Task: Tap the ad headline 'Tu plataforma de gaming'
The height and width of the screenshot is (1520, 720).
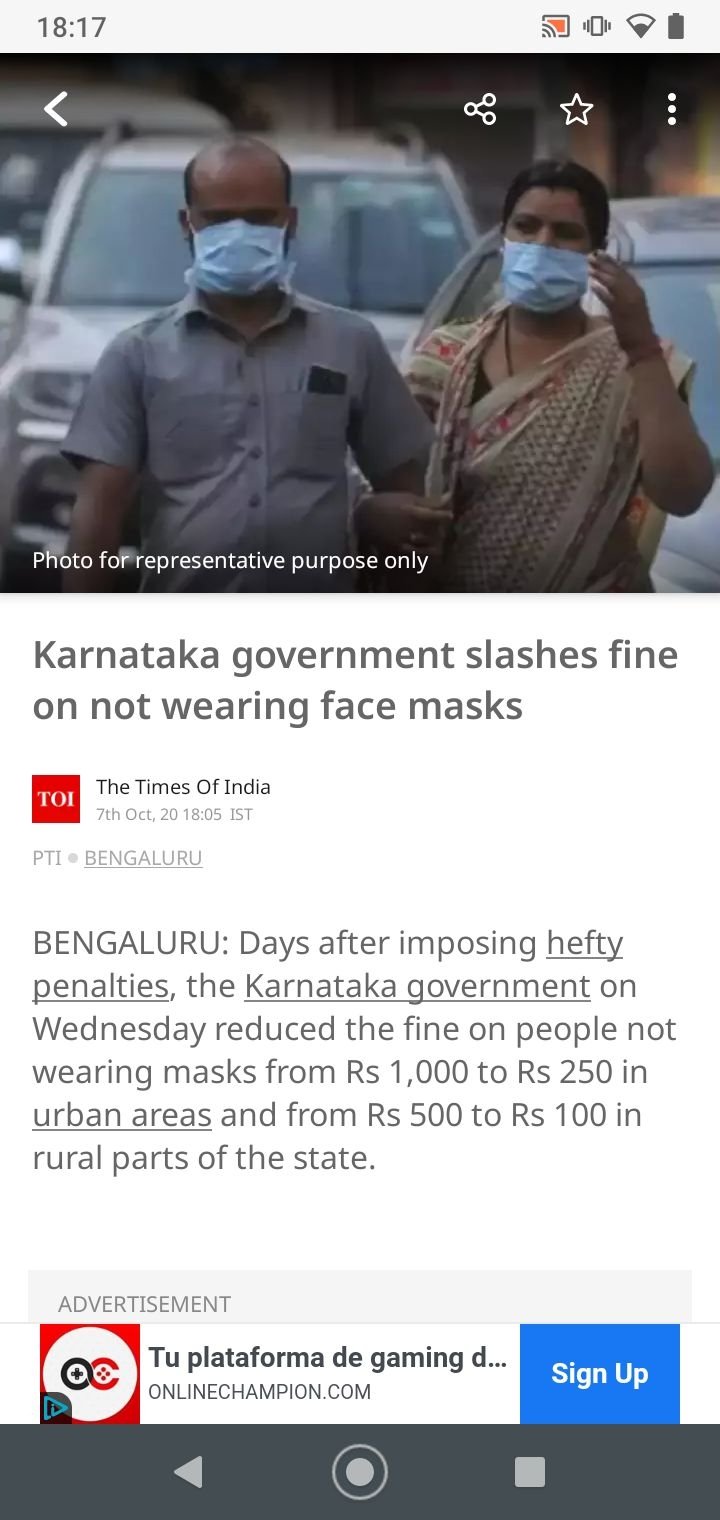Action: click(328, 1358)
